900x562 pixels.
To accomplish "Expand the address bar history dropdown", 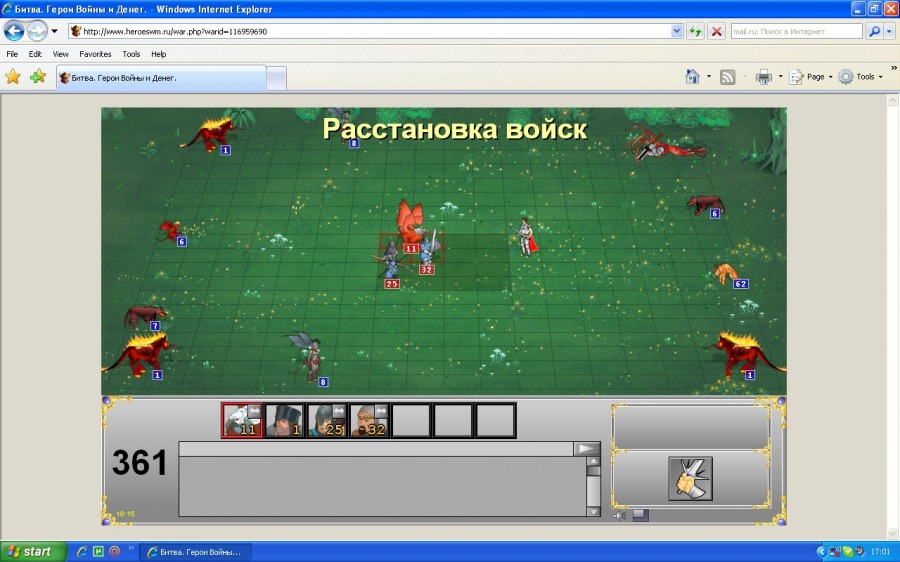I will tap(677, 32).
